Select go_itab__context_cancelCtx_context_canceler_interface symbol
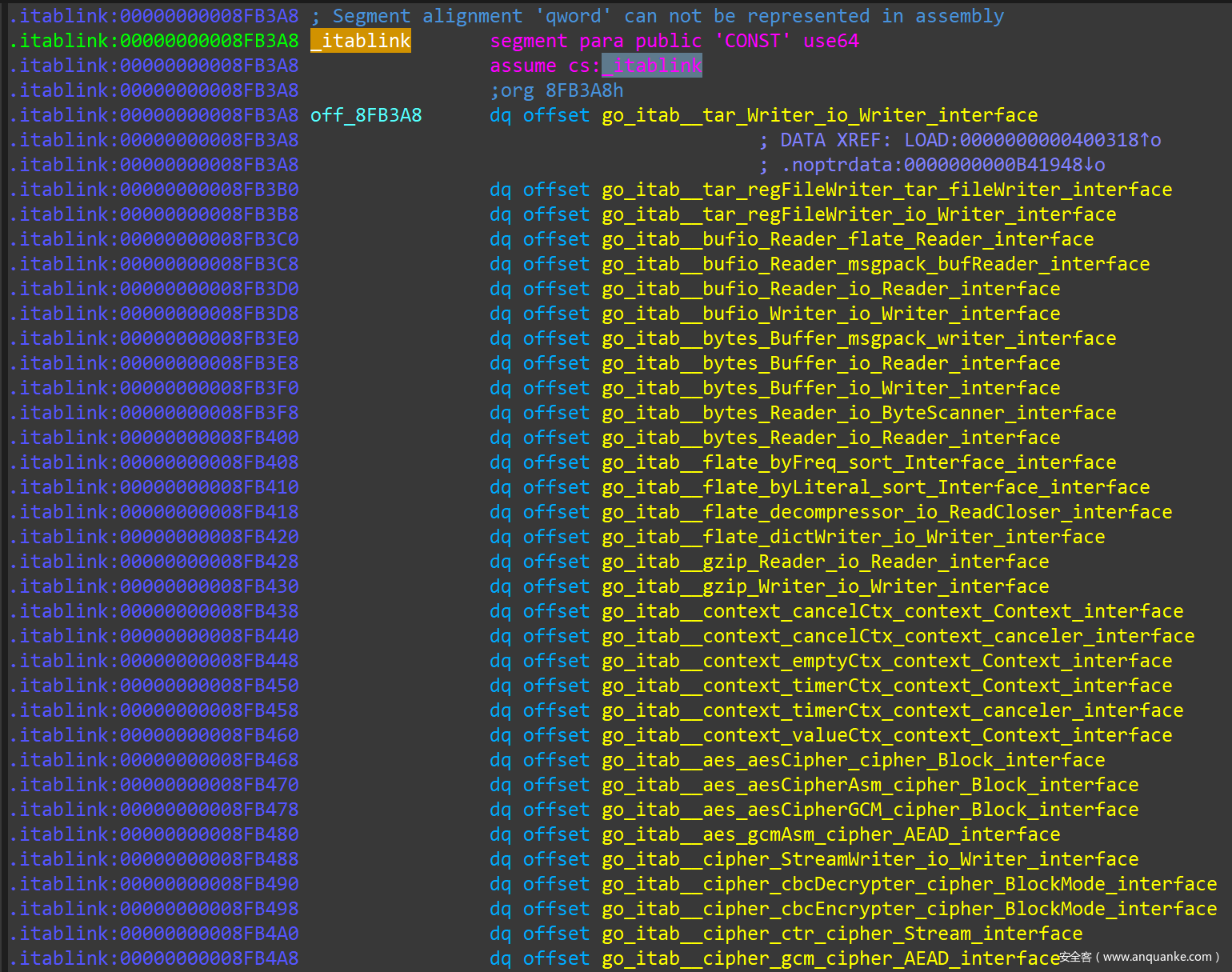This screenshot has width=1232, height=972. point(898,636)
